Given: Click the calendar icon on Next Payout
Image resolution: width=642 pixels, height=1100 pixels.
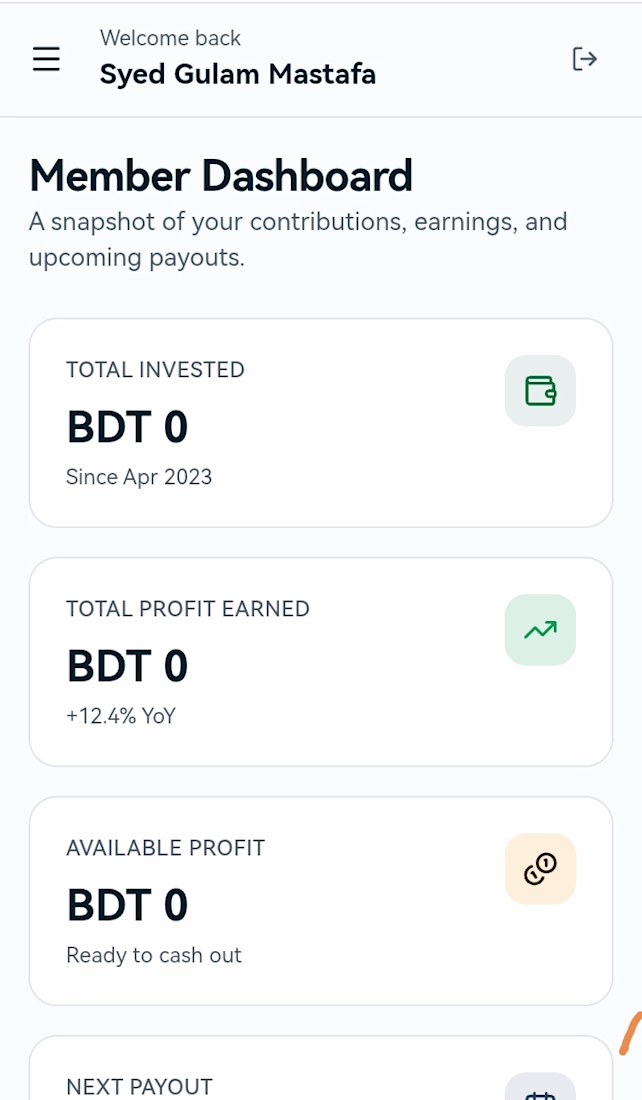Looking at the screenshot, I should coord(540,1087).
